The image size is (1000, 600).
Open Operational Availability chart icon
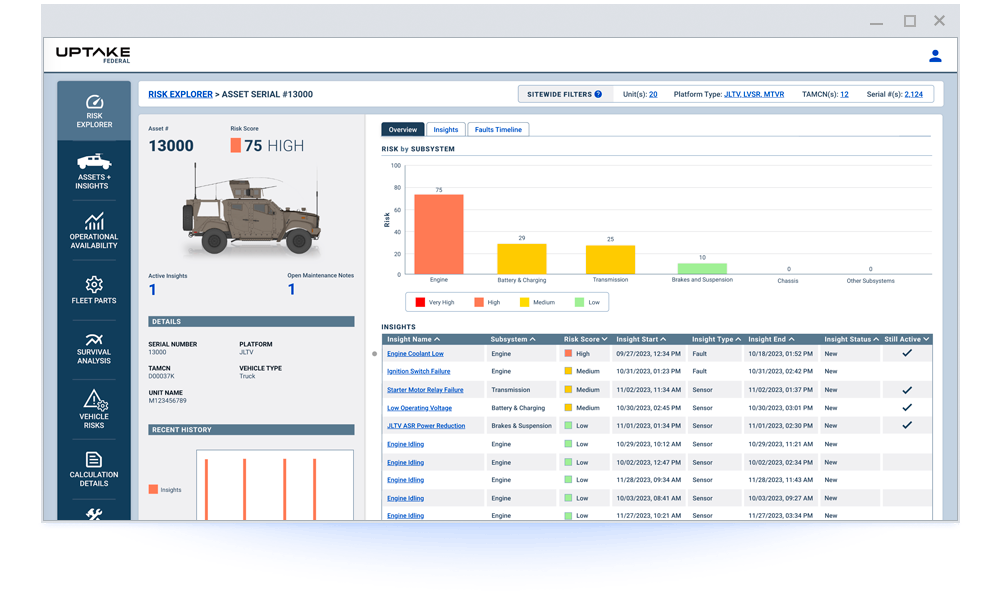coord(94,221)
